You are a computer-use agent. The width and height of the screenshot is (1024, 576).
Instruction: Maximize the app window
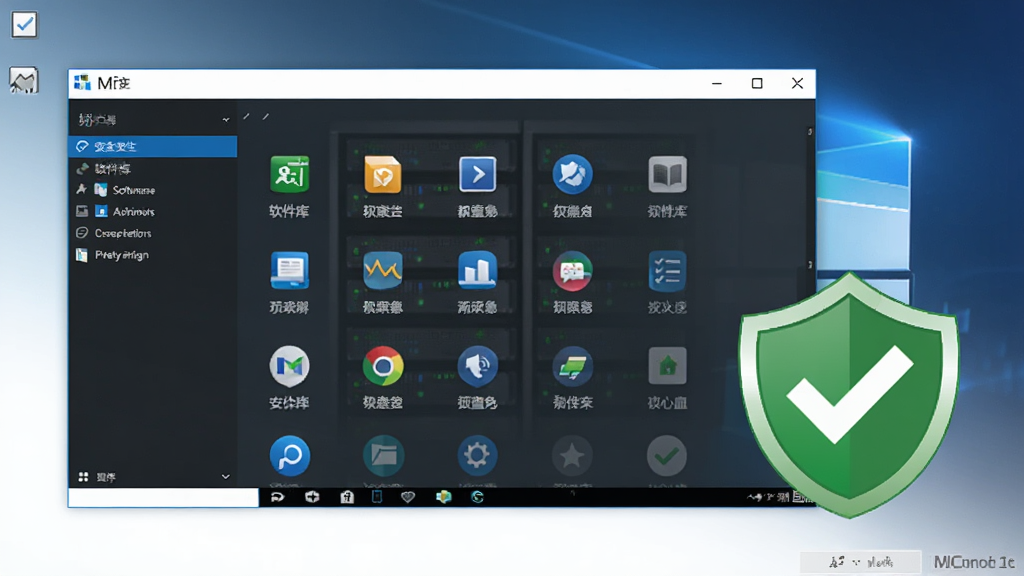(757, 83)
